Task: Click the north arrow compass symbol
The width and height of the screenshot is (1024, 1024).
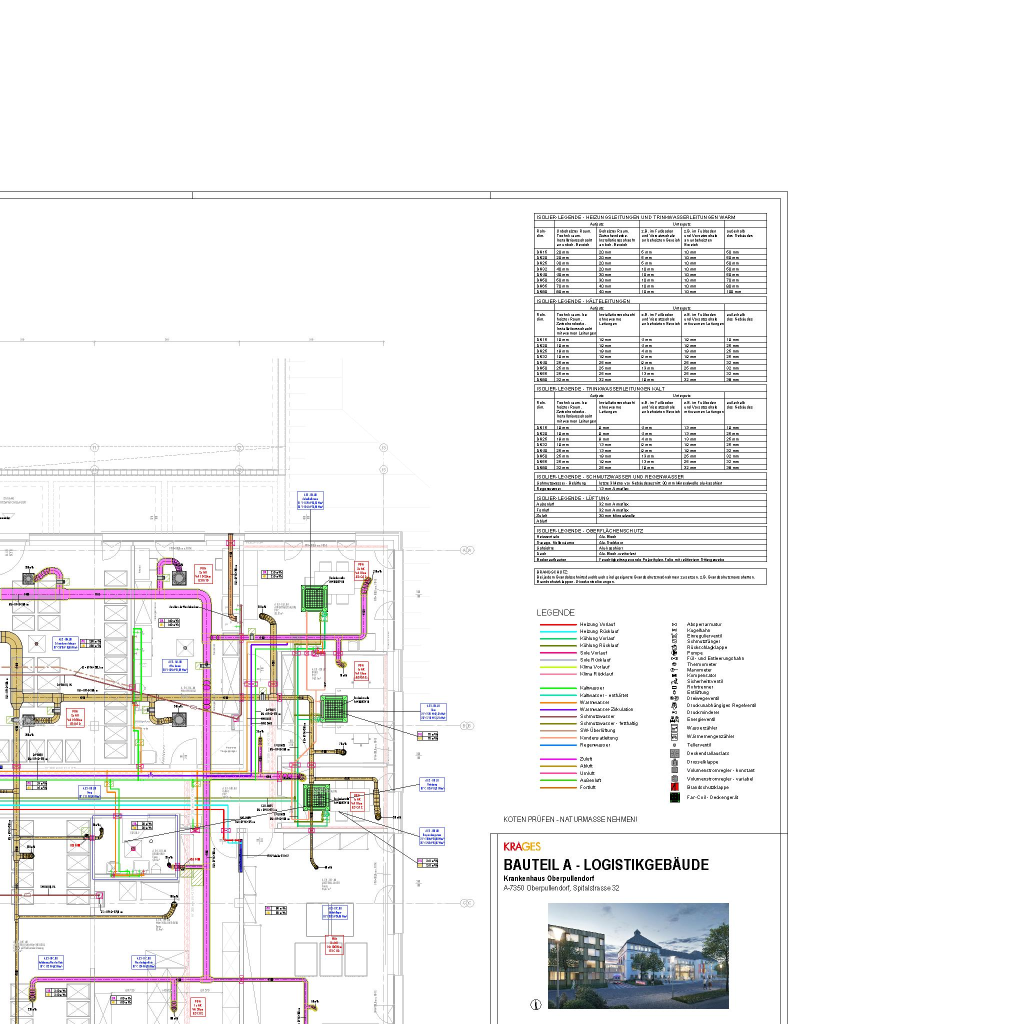Action: [x=536, y=1003]
